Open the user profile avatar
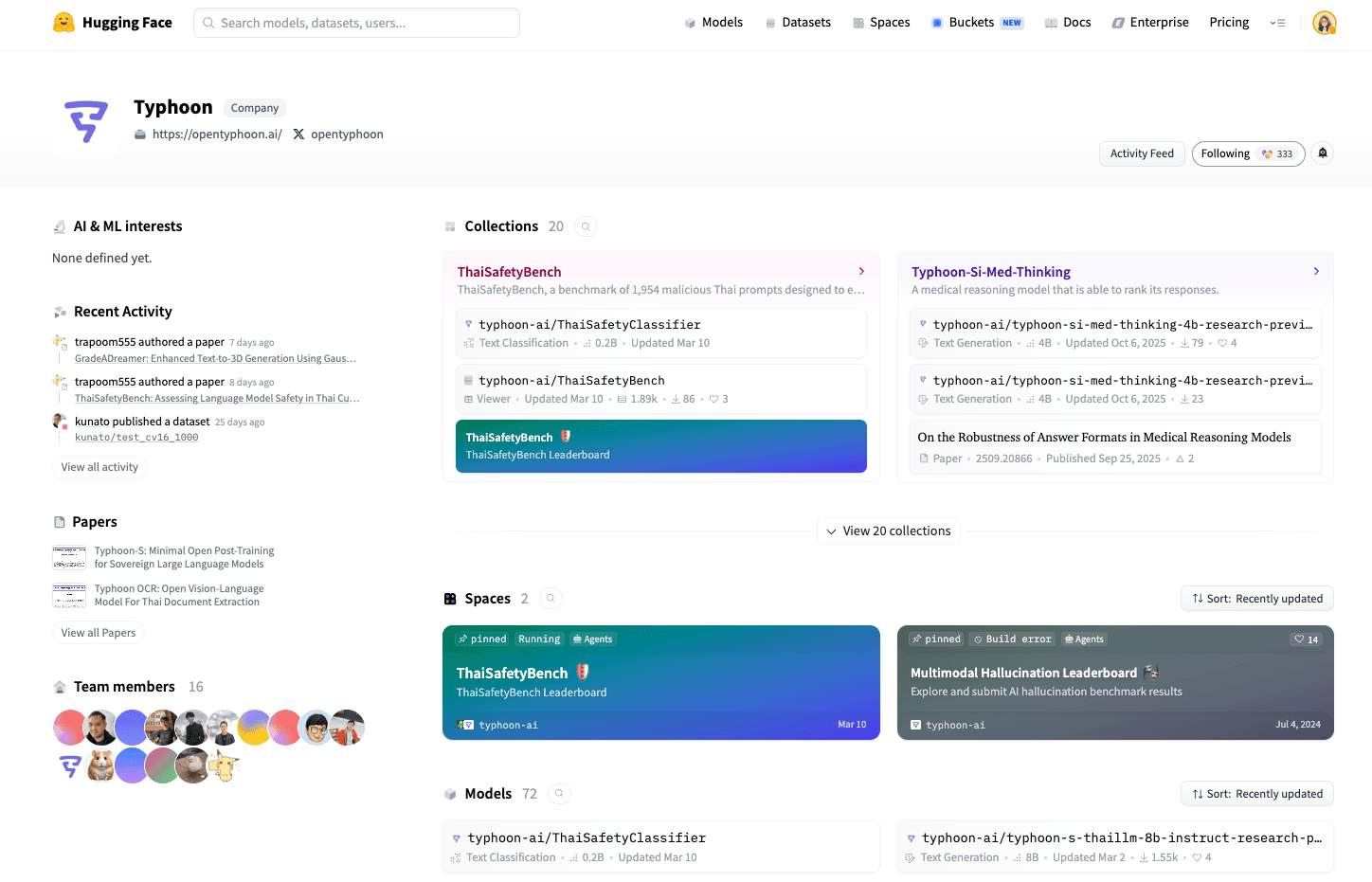 click(x=1325, y=23)
